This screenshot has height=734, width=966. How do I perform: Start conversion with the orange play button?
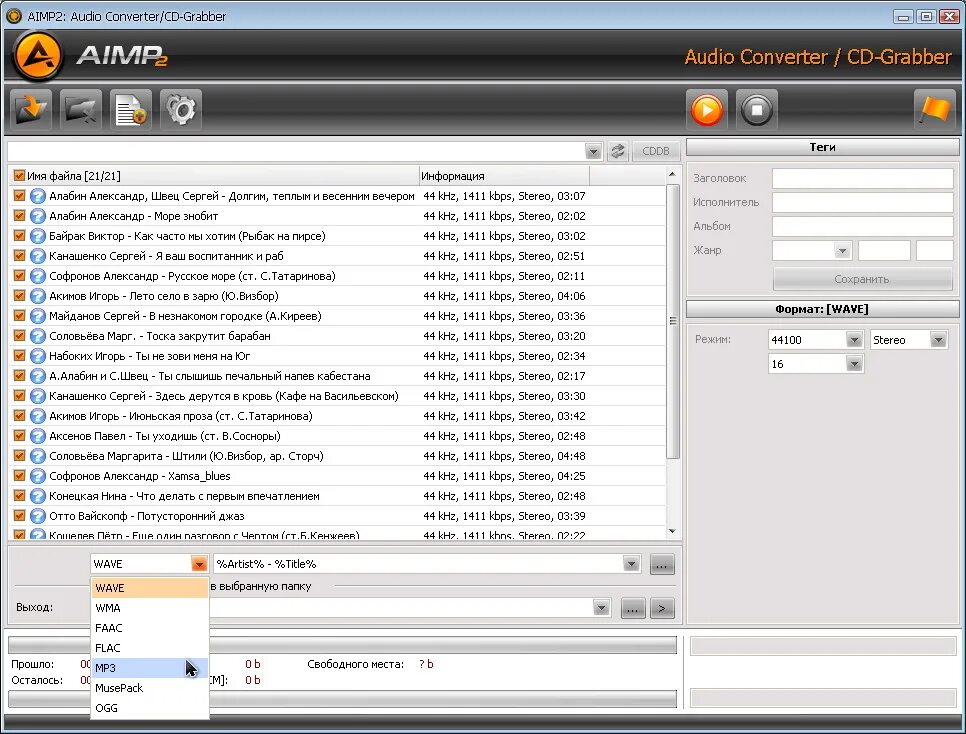707,110
